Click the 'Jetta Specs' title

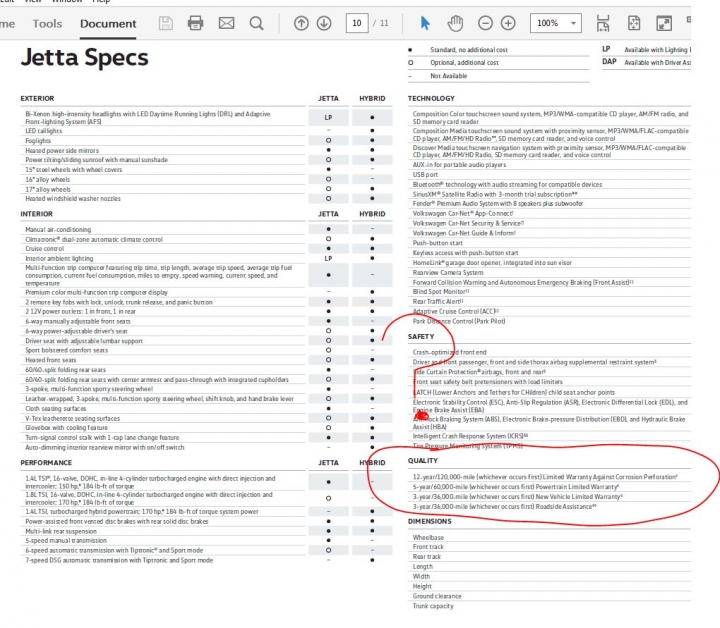point(84,57)
